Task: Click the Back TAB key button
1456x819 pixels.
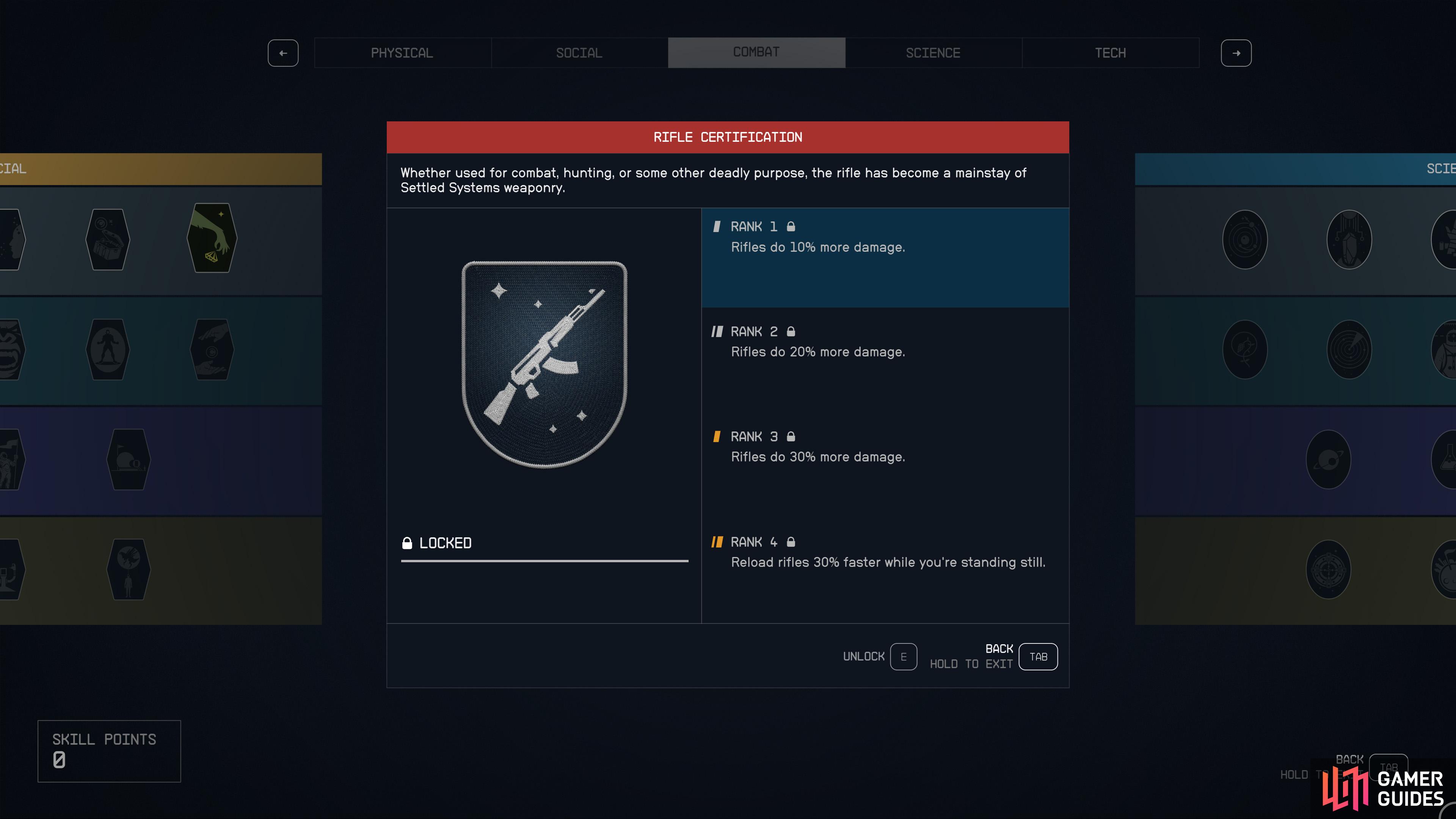Action: point(1038,657)
